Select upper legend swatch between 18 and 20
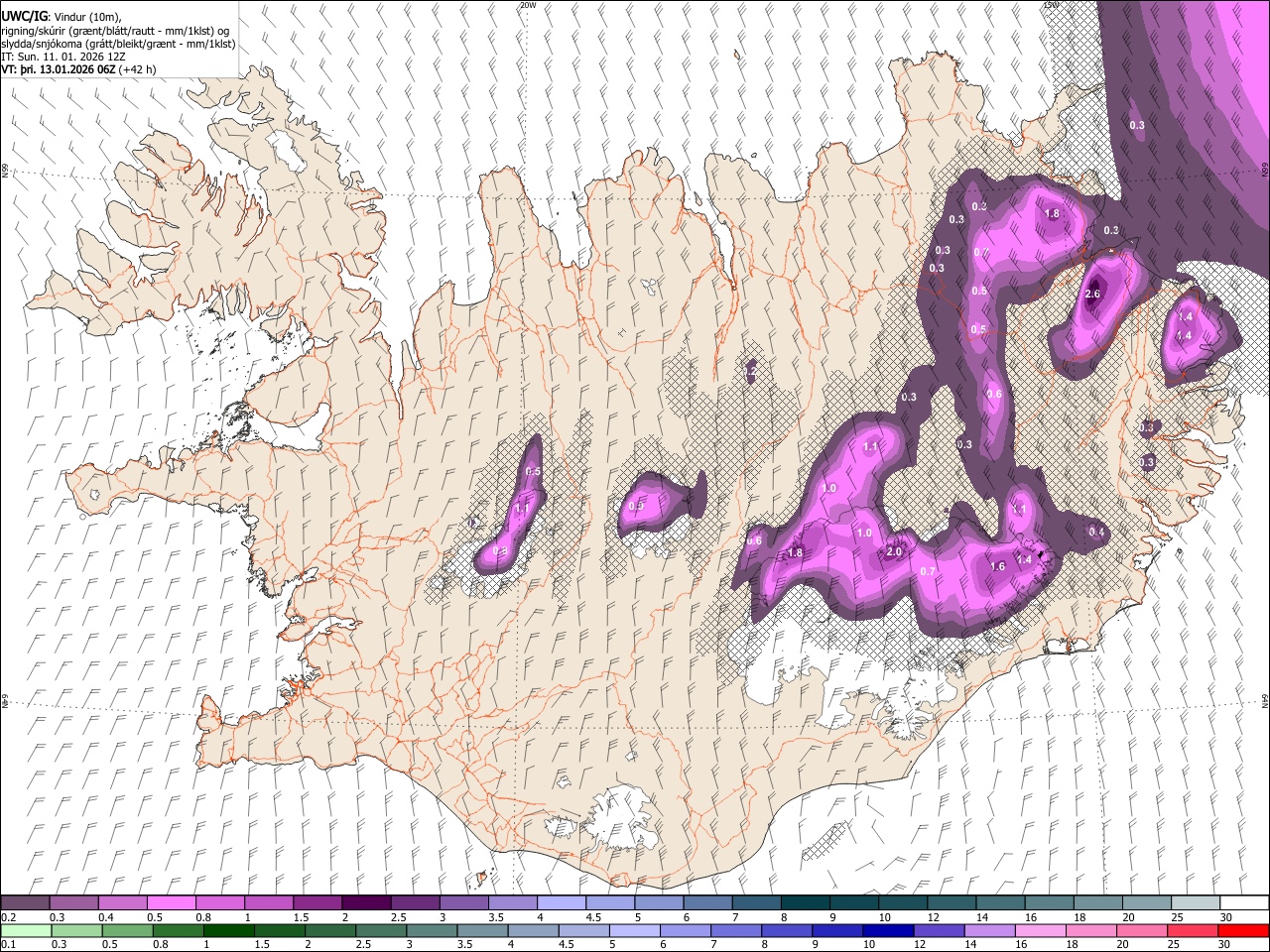Image resolution: width=1270 pixels, height=952 pixels. coord(1096,902)
